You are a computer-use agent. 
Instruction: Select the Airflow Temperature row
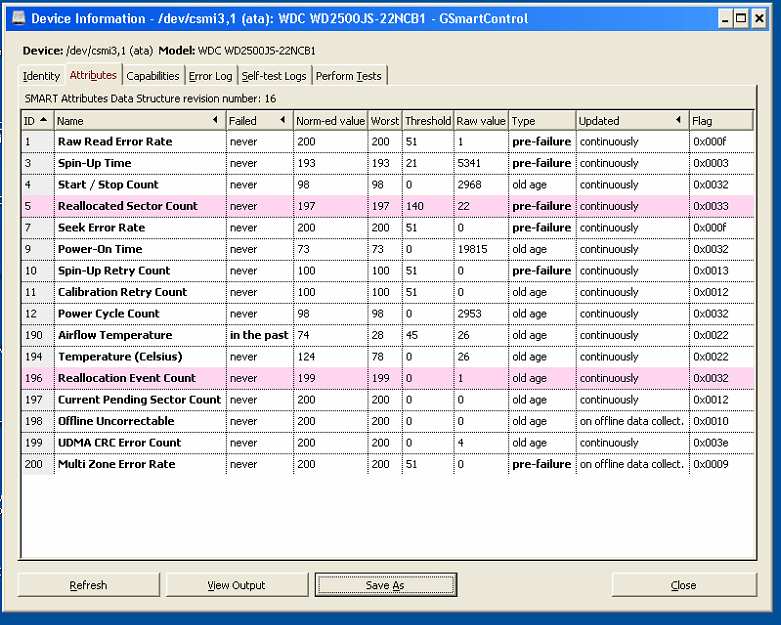point(388,335)
